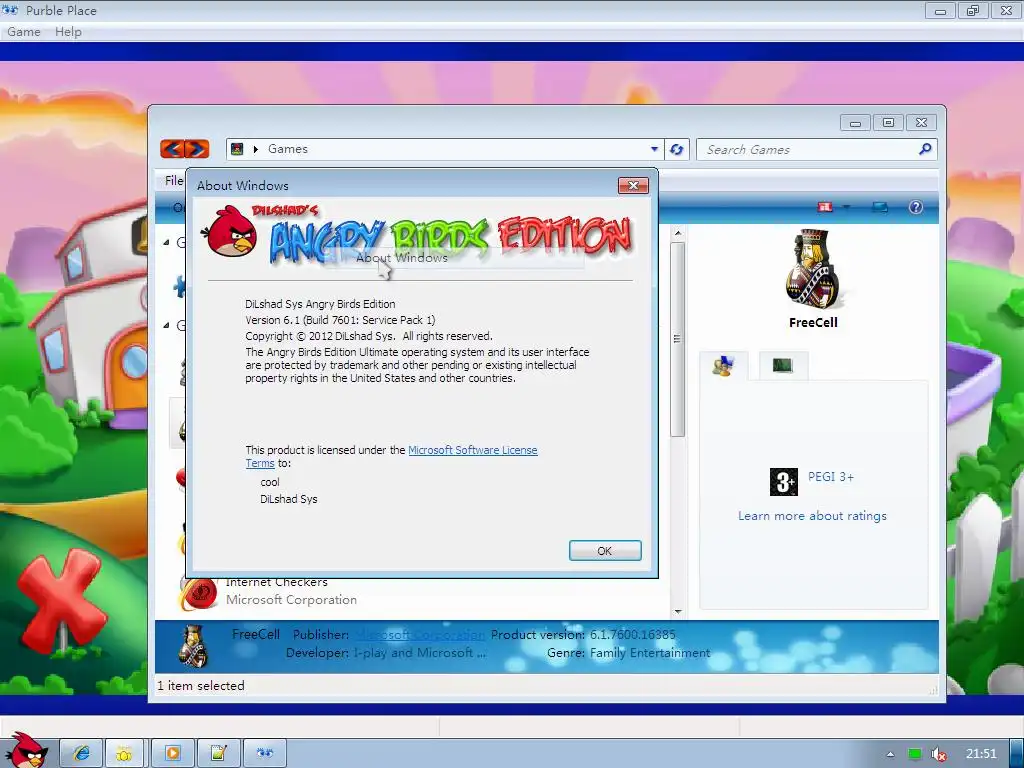
Task: Click the games list scrollbar thumb
Action: (x=677, y=340)
